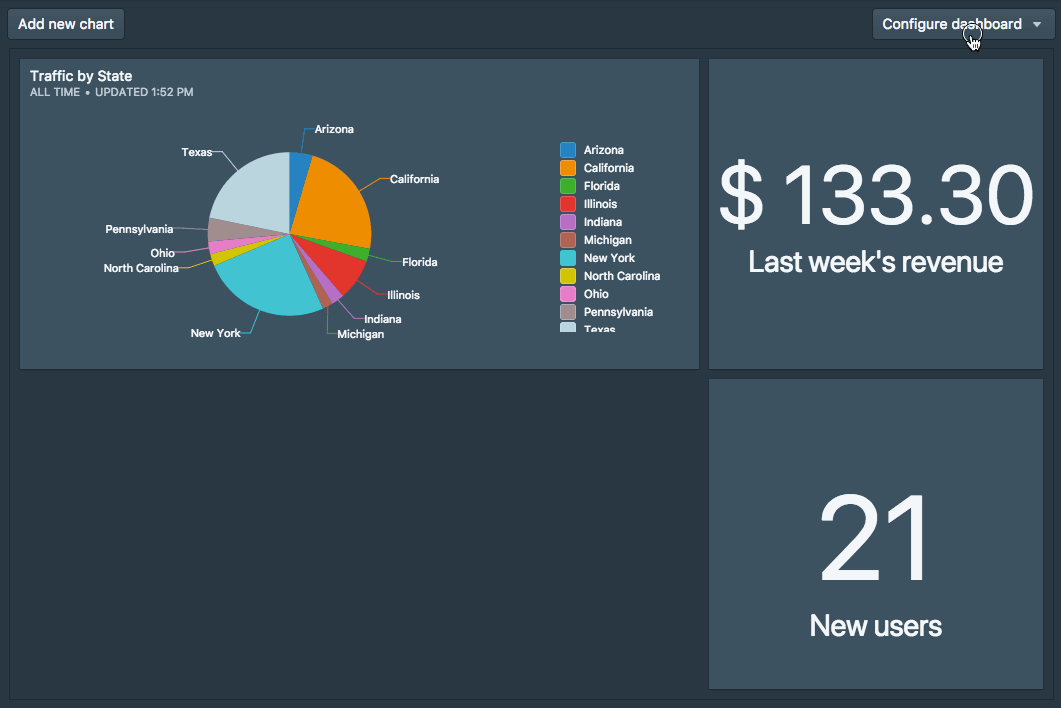Select the Florida name in the legend list
Screen dimensions: 1061x708
pos(602,185)
